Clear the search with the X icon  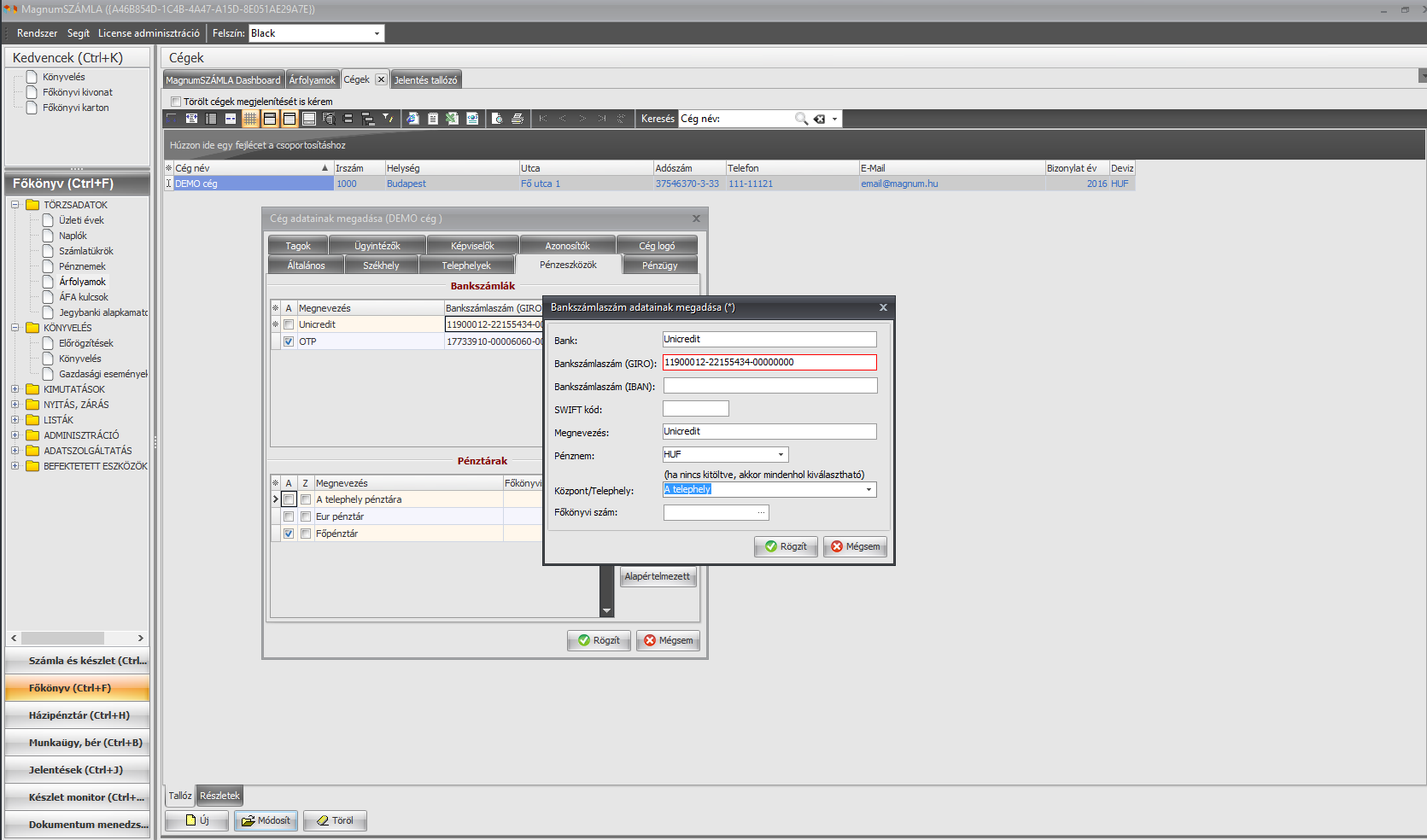click(820, 119)
